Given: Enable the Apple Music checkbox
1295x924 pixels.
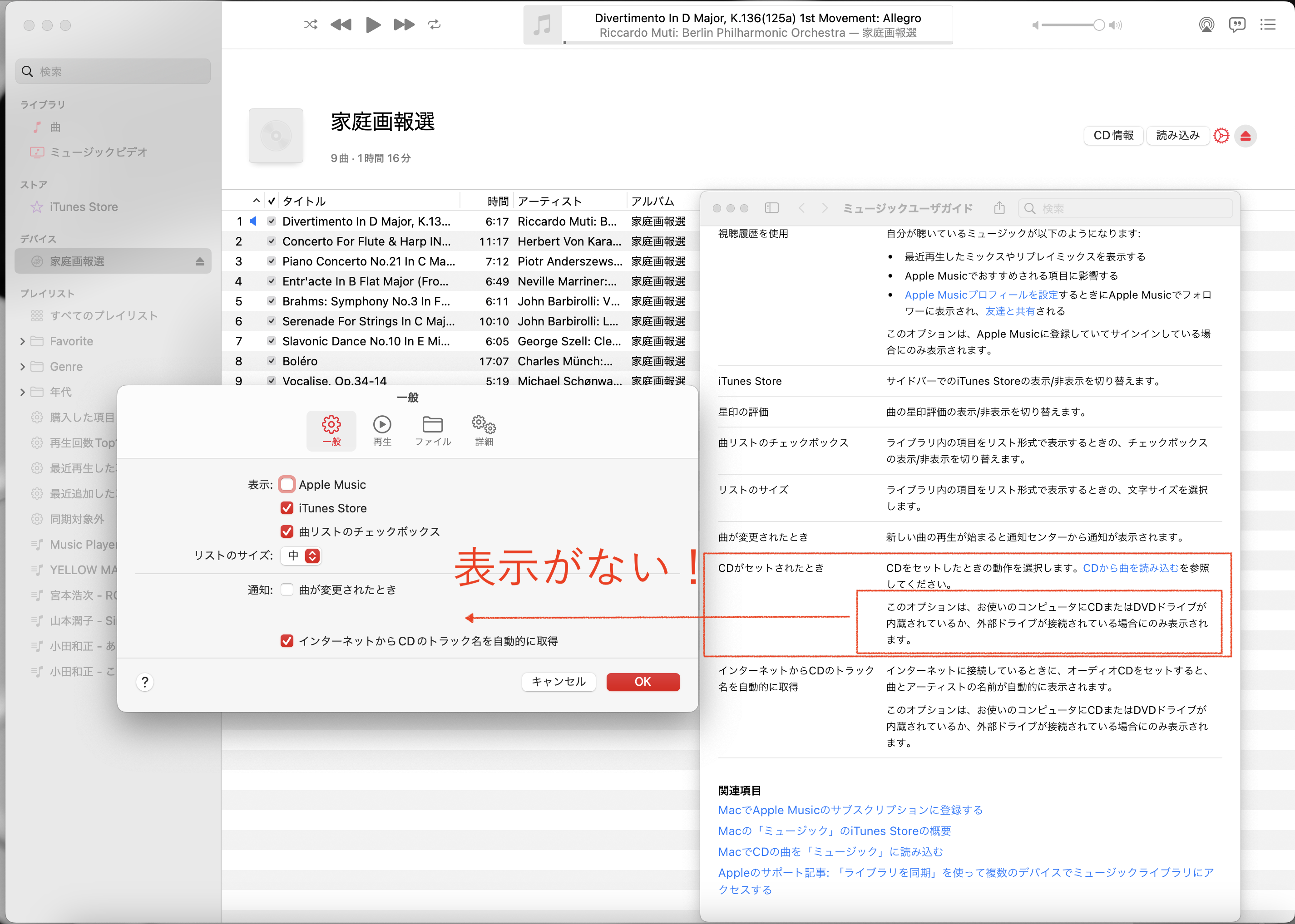Looking at the screenshot, I should [287, 485].
